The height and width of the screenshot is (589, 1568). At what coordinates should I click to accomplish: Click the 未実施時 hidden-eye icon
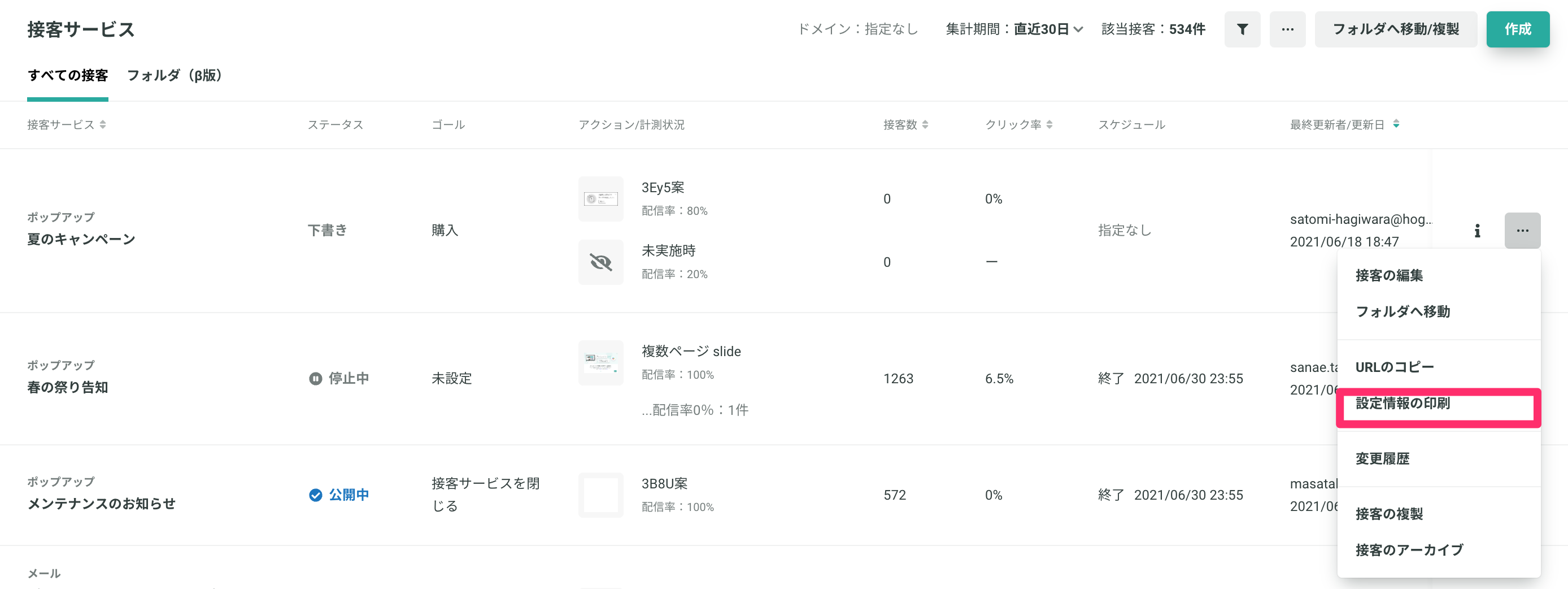tap(600, 262)
